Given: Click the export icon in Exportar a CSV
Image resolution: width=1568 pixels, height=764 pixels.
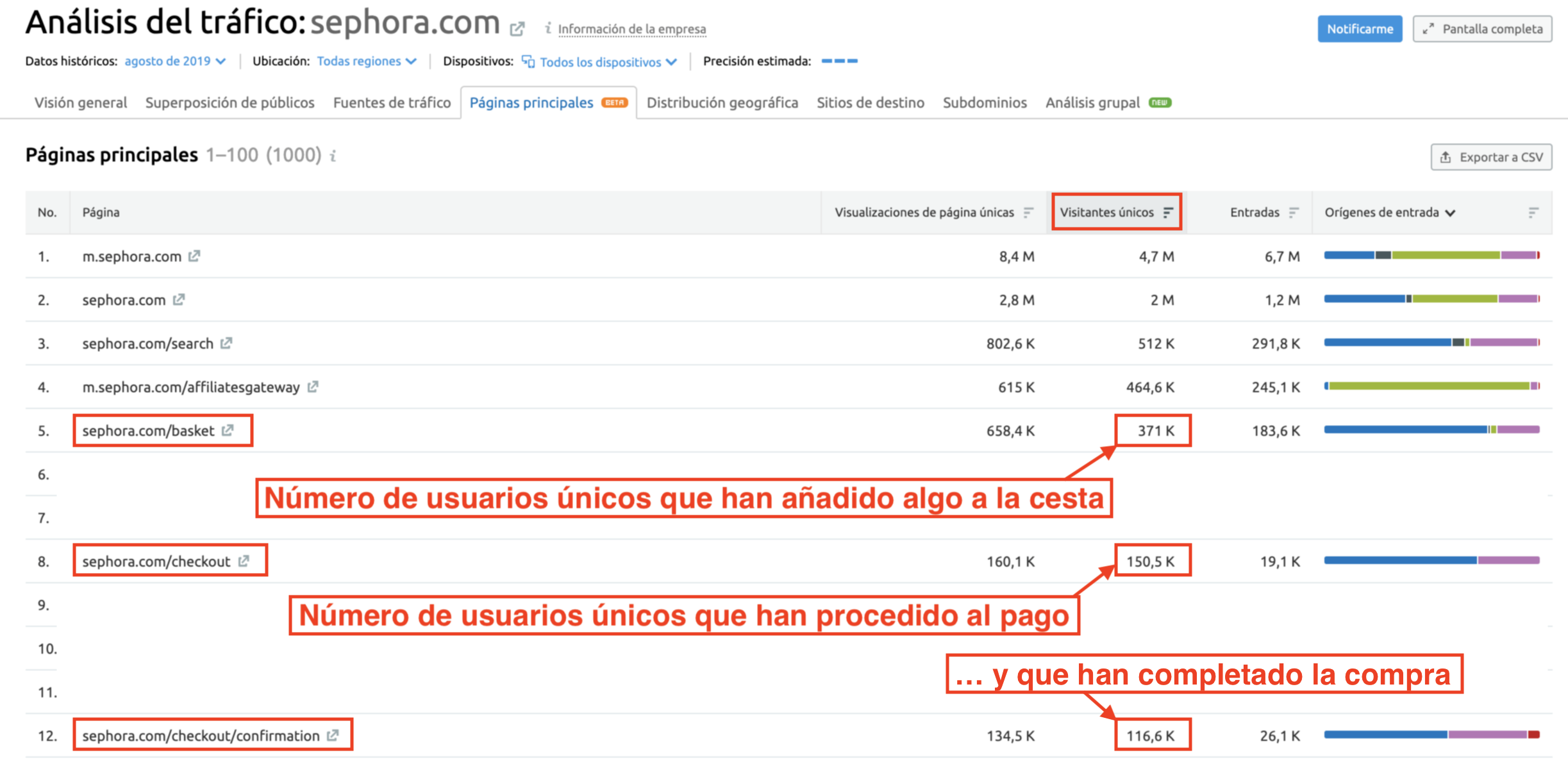Looking at the screenshot, I should tap(1446, 157).
